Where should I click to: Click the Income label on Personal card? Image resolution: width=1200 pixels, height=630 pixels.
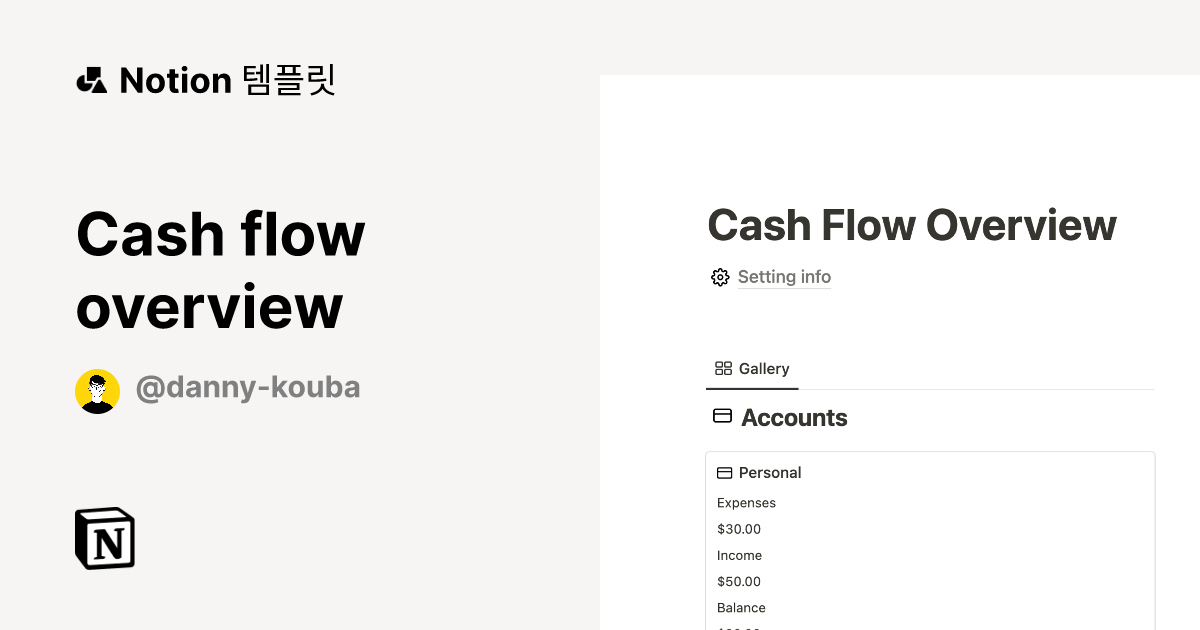click(739, 555)
